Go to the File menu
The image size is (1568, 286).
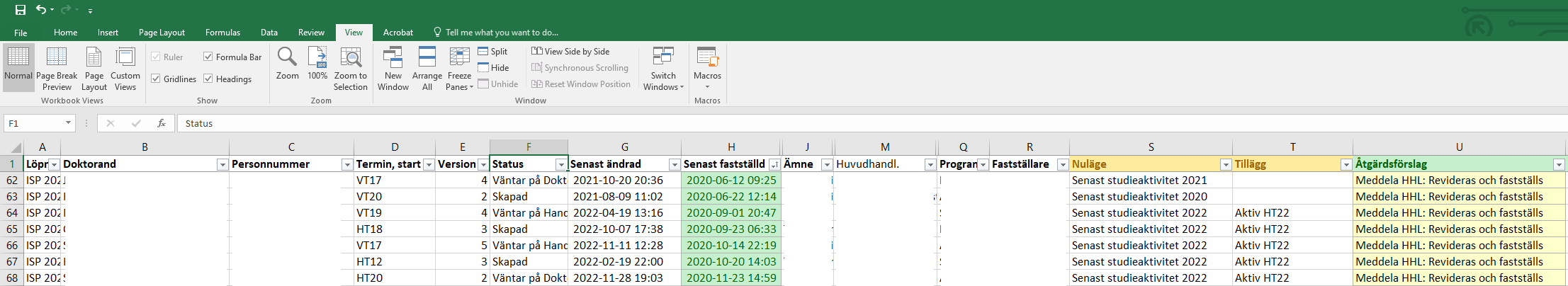(x=21, y=33)
